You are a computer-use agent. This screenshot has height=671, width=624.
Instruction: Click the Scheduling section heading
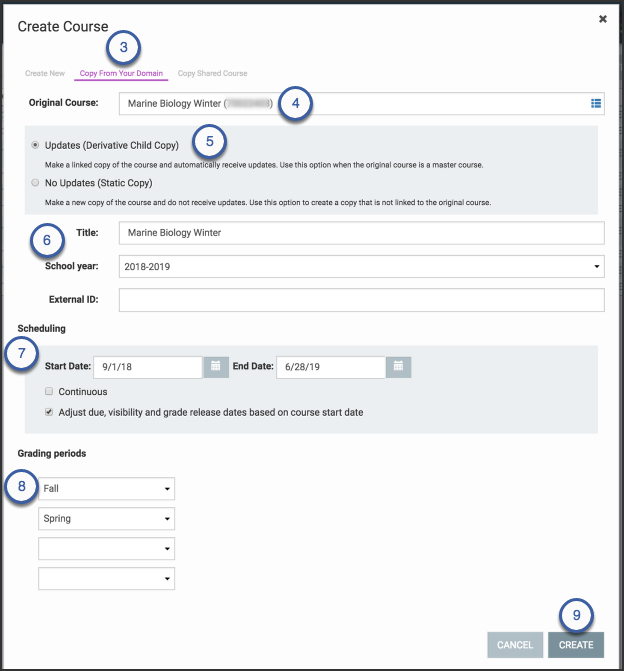tap(42, 328)
